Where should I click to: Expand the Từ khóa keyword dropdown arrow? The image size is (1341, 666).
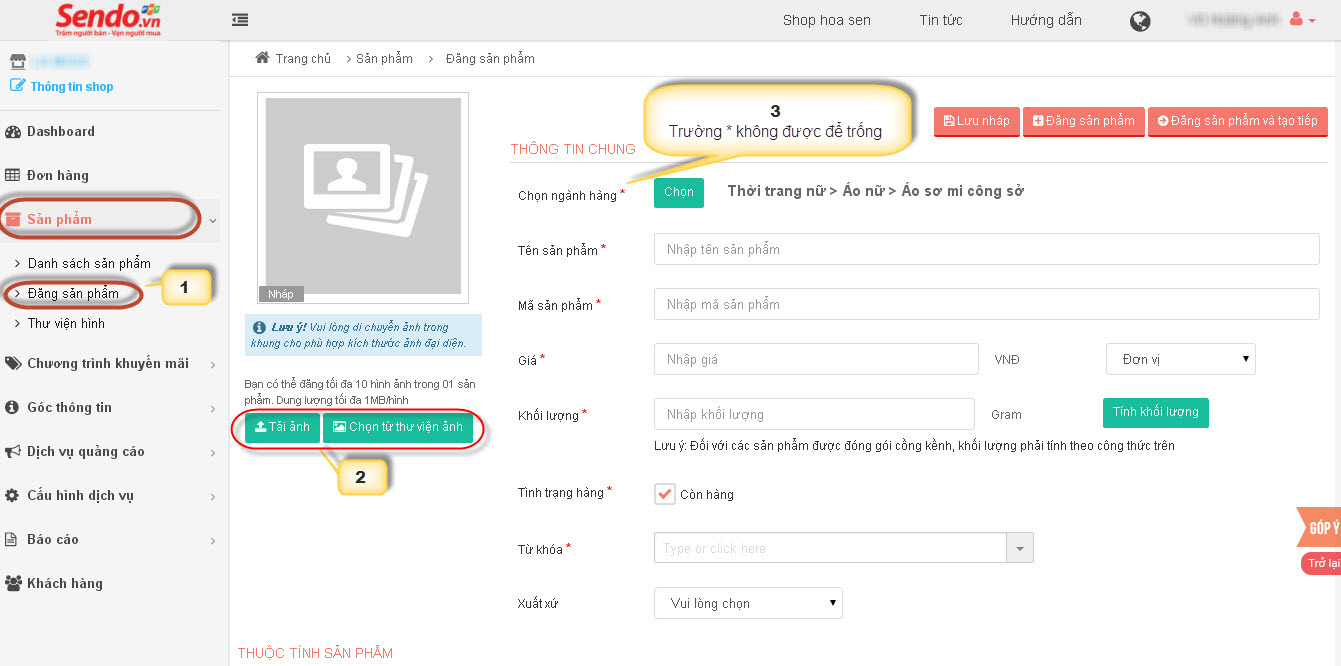coord(1019,548)
